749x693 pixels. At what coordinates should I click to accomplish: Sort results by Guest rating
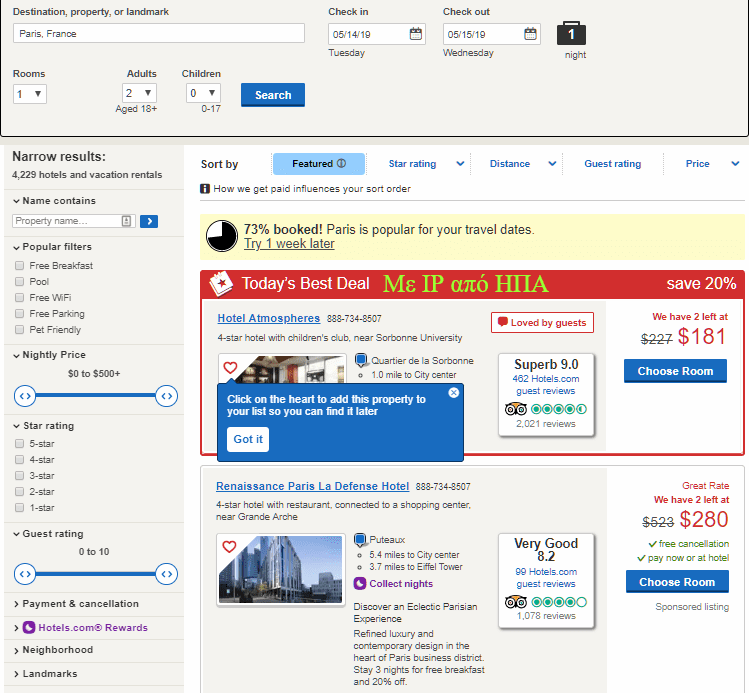pyautogui.click(x=612, y=164)
